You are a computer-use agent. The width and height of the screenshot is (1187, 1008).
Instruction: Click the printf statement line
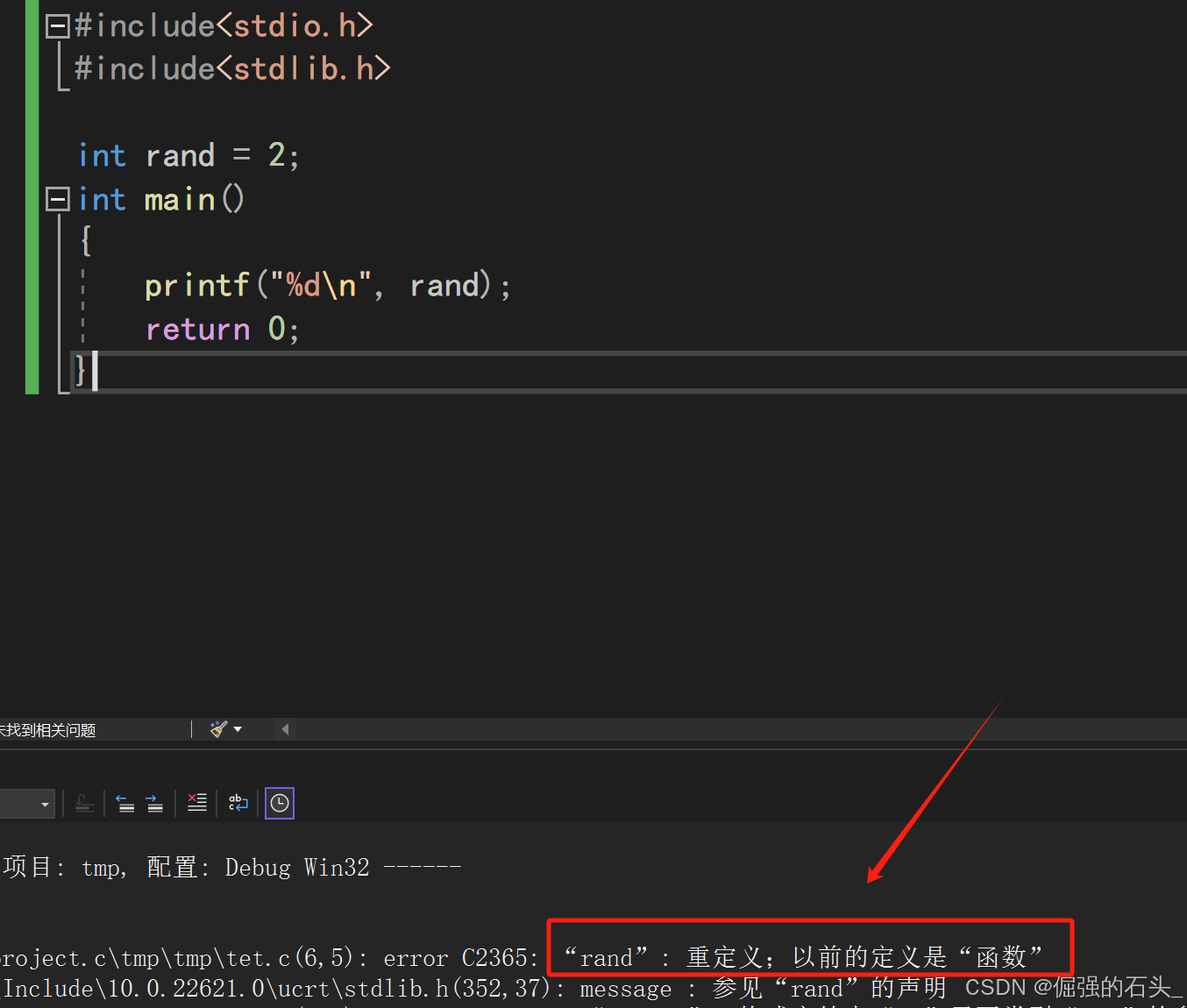[328, 286]
